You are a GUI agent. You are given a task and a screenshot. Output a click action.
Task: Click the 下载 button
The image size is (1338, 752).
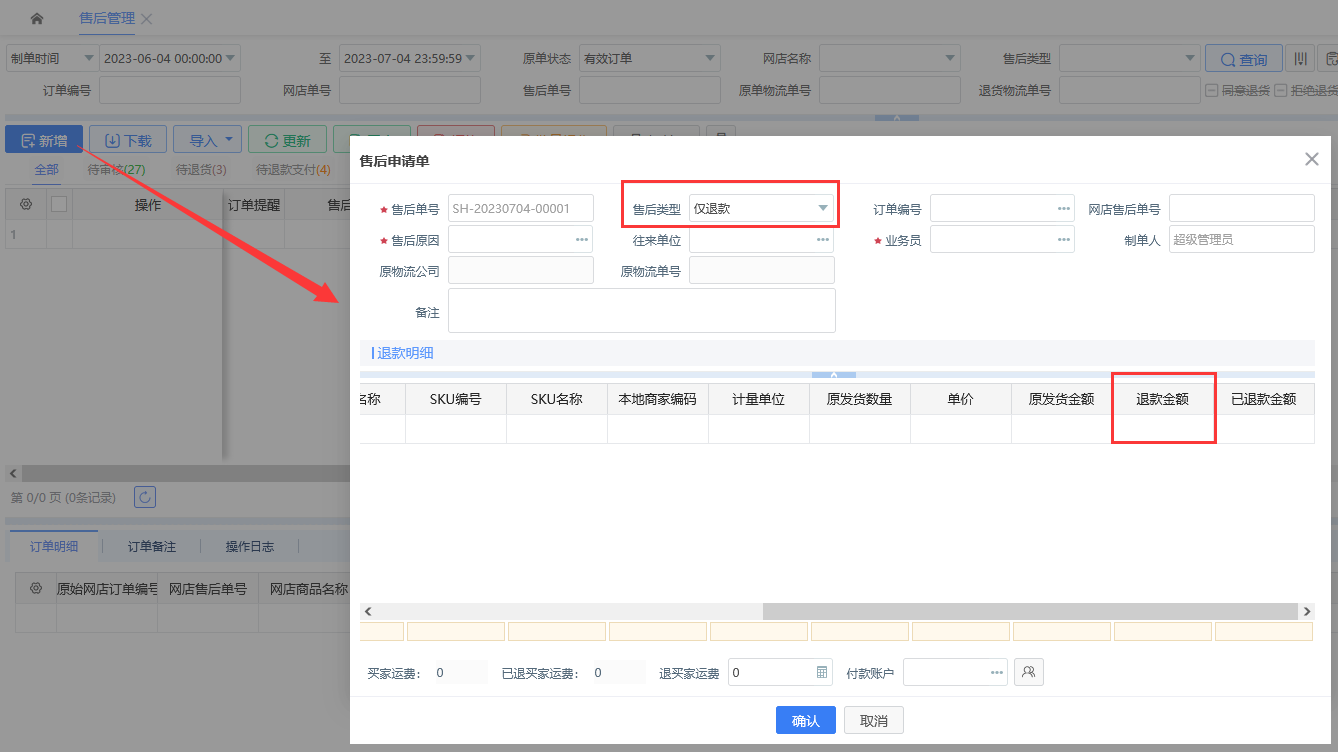click(128, 140)
